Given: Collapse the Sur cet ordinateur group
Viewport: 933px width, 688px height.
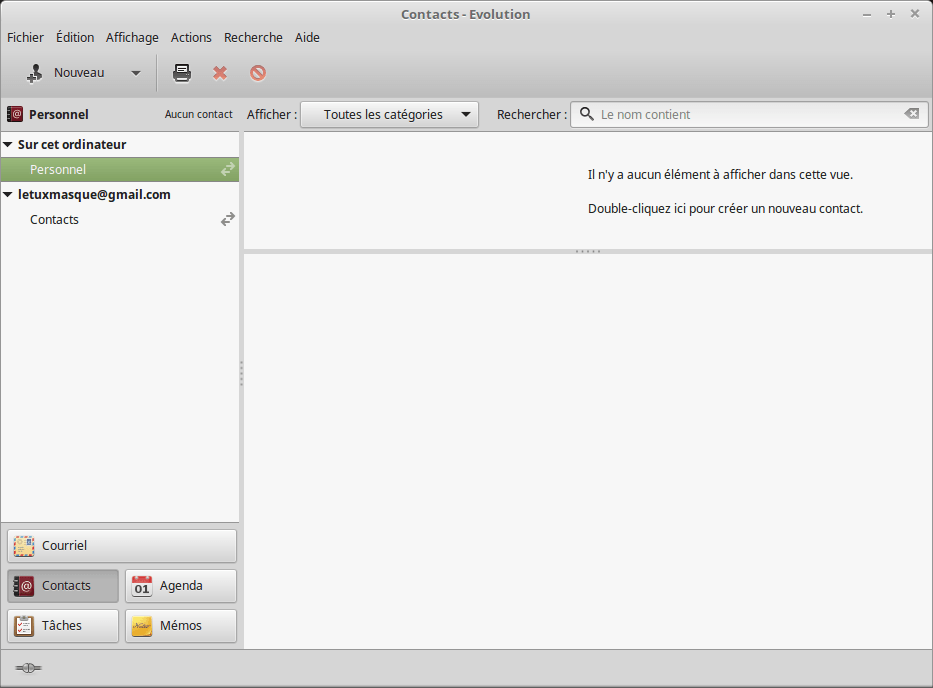Looking at the screenshot, I should [8, 145].
